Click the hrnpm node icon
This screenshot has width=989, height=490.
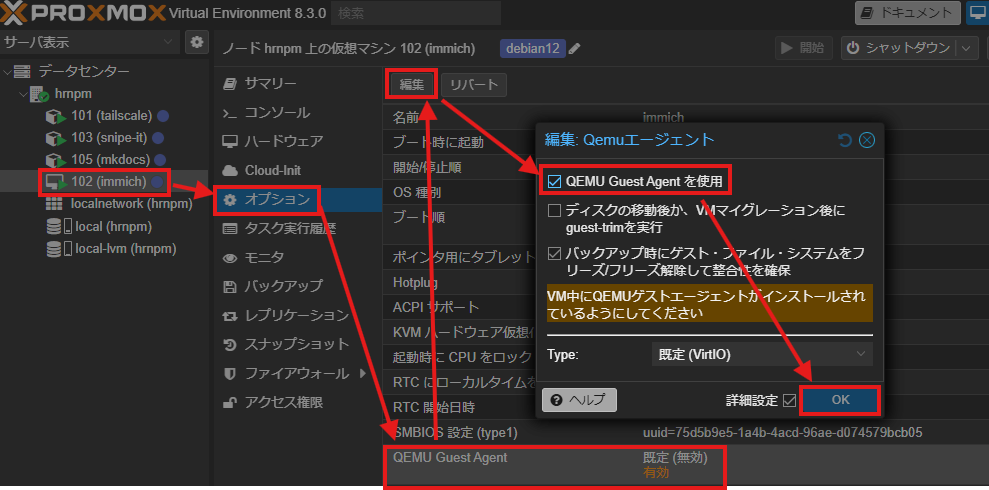38,94
